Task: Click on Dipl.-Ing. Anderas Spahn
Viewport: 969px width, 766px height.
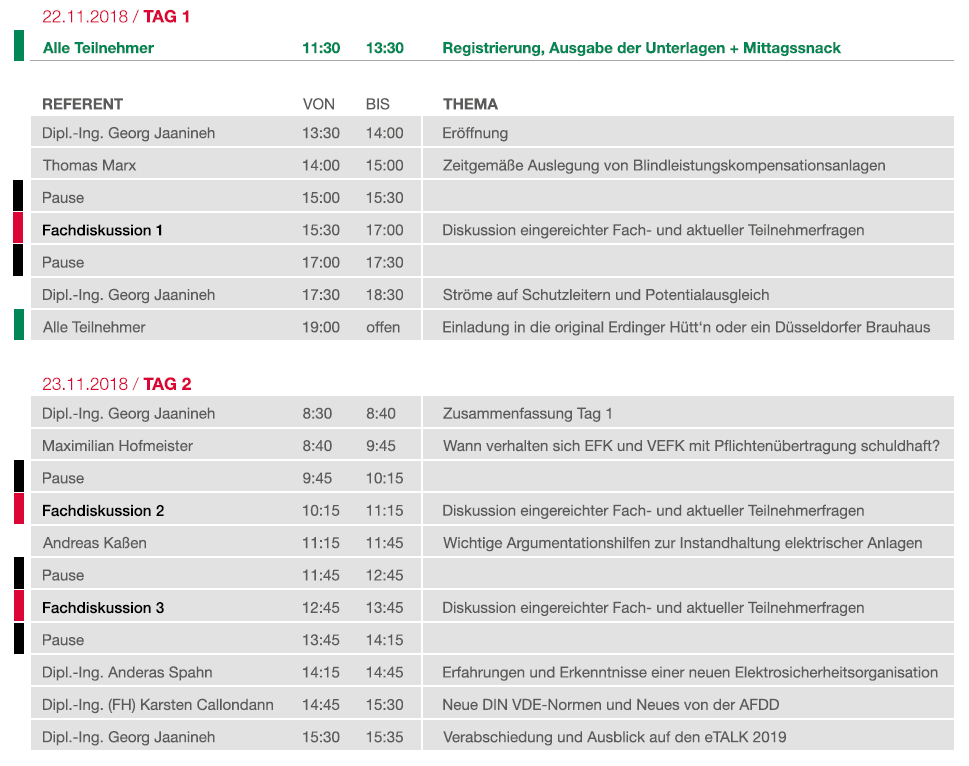Action: (x=127, y=672)
